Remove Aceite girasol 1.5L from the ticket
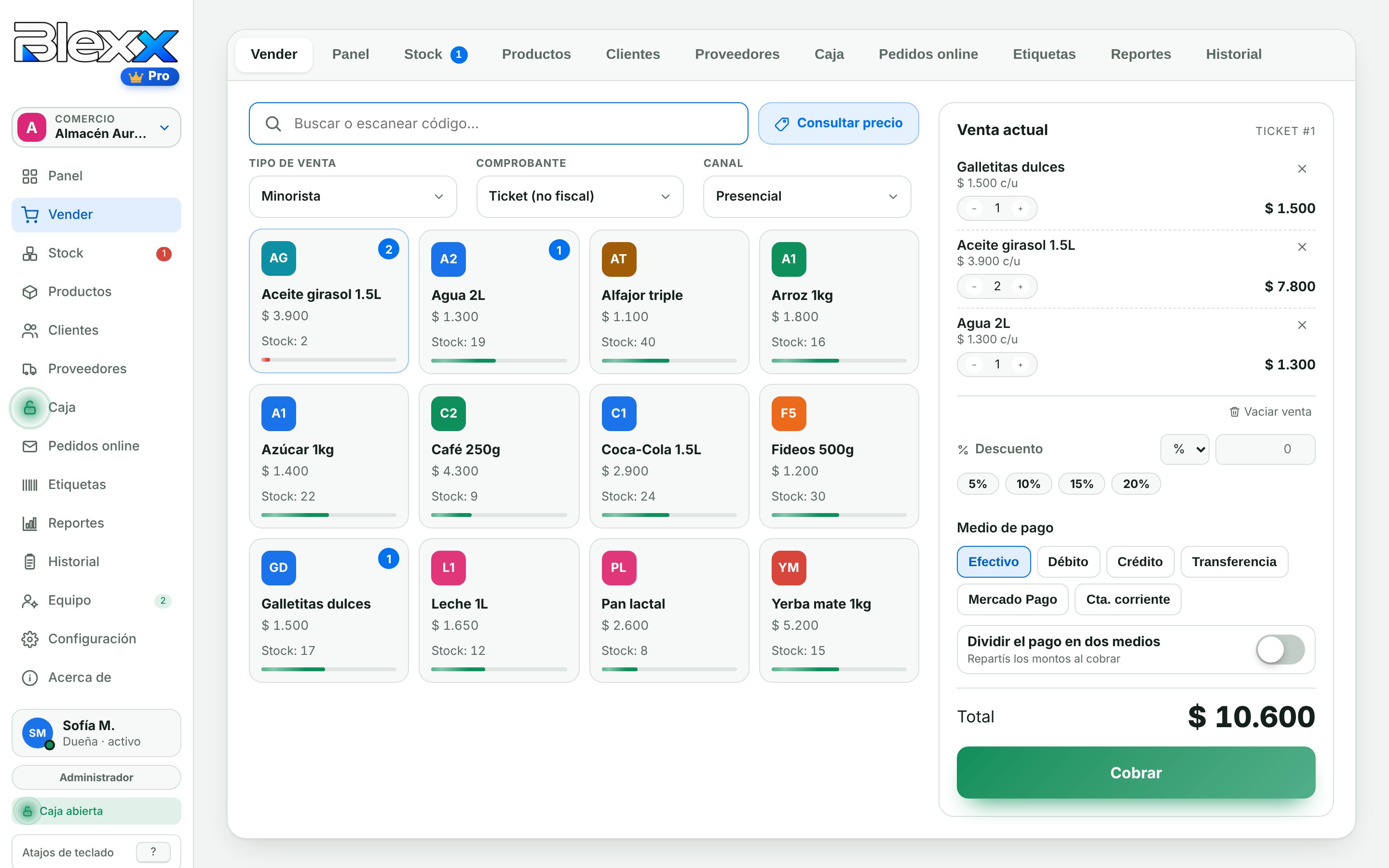The width and height of the screenshot is (1389, 868). [1302, 247]
